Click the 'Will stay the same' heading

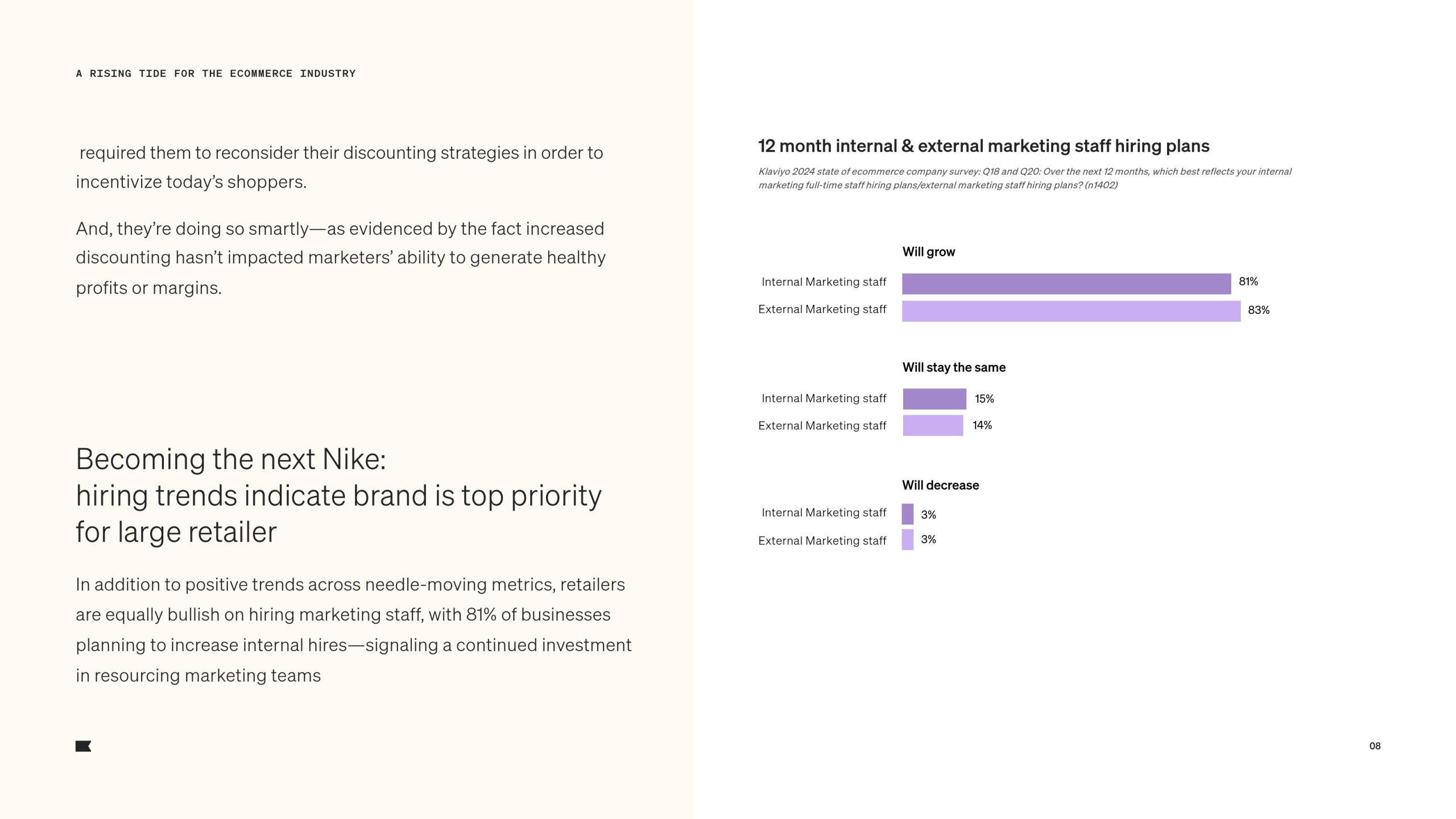coord(953,367)
